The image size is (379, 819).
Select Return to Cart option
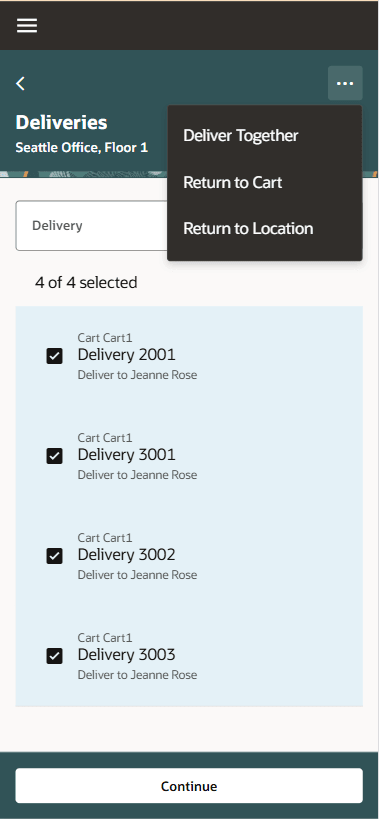click(233, 182)
